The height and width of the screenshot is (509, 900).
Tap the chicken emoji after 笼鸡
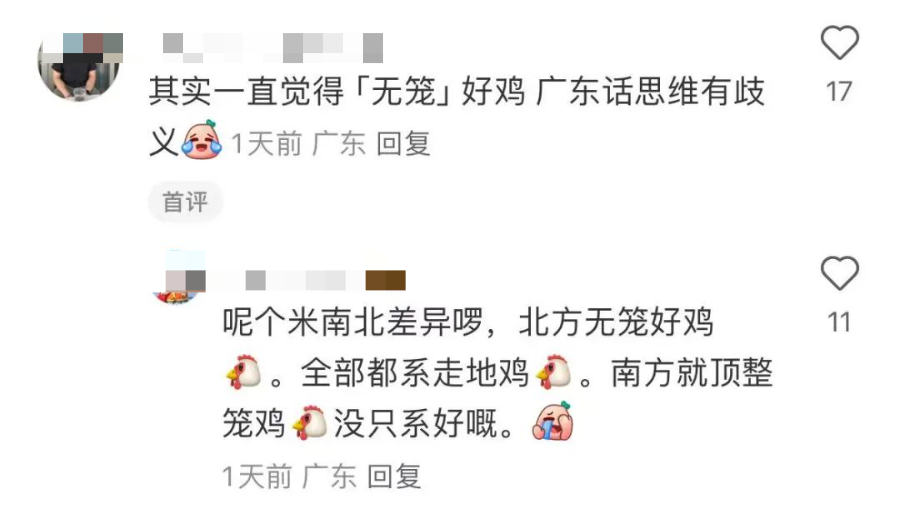[309, 423]
